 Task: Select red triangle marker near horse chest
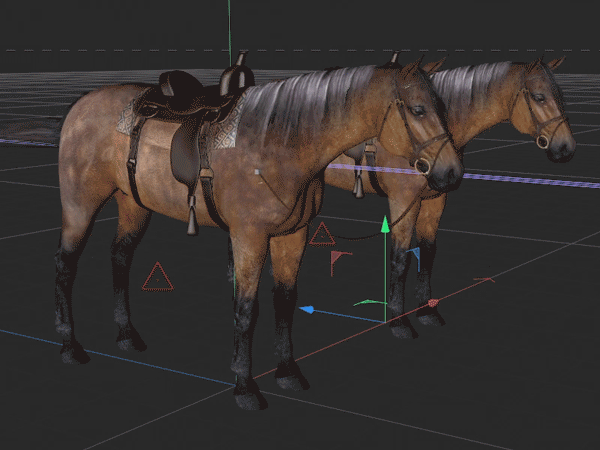(x=322, y=234)
